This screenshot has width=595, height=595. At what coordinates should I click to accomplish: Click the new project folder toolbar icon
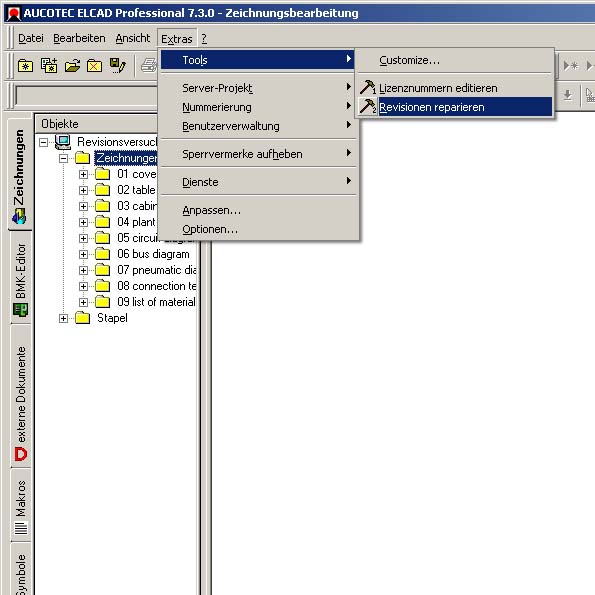tap(25, 66)
